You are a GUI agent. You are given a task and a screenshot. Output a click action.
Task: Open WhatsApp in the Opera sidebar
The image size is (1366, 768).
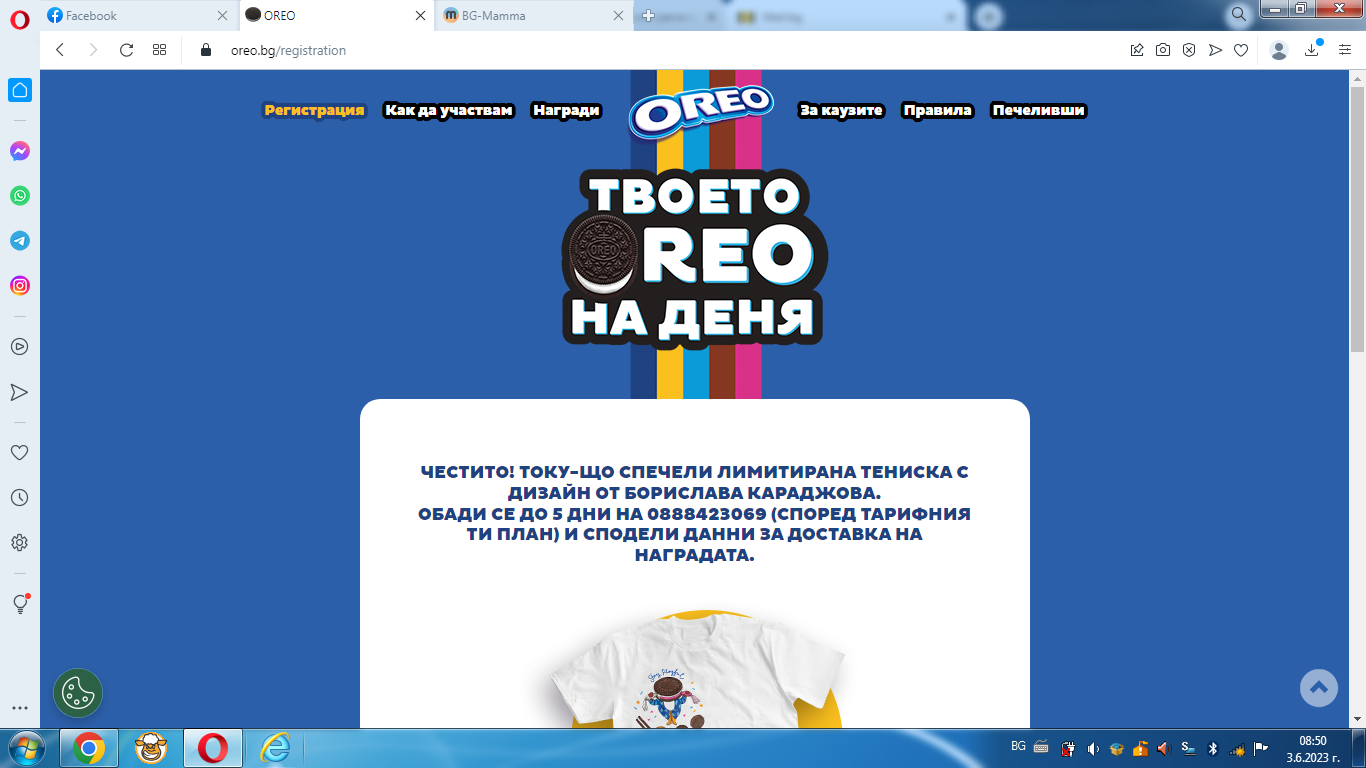pos(20,196)
